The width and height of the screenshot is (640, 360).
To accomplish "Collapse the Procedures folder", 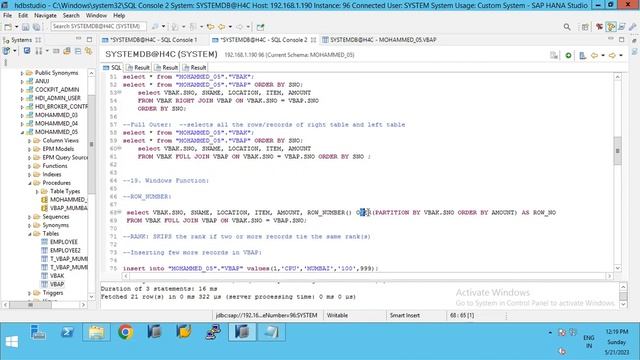I will click(x=29, y=183).
